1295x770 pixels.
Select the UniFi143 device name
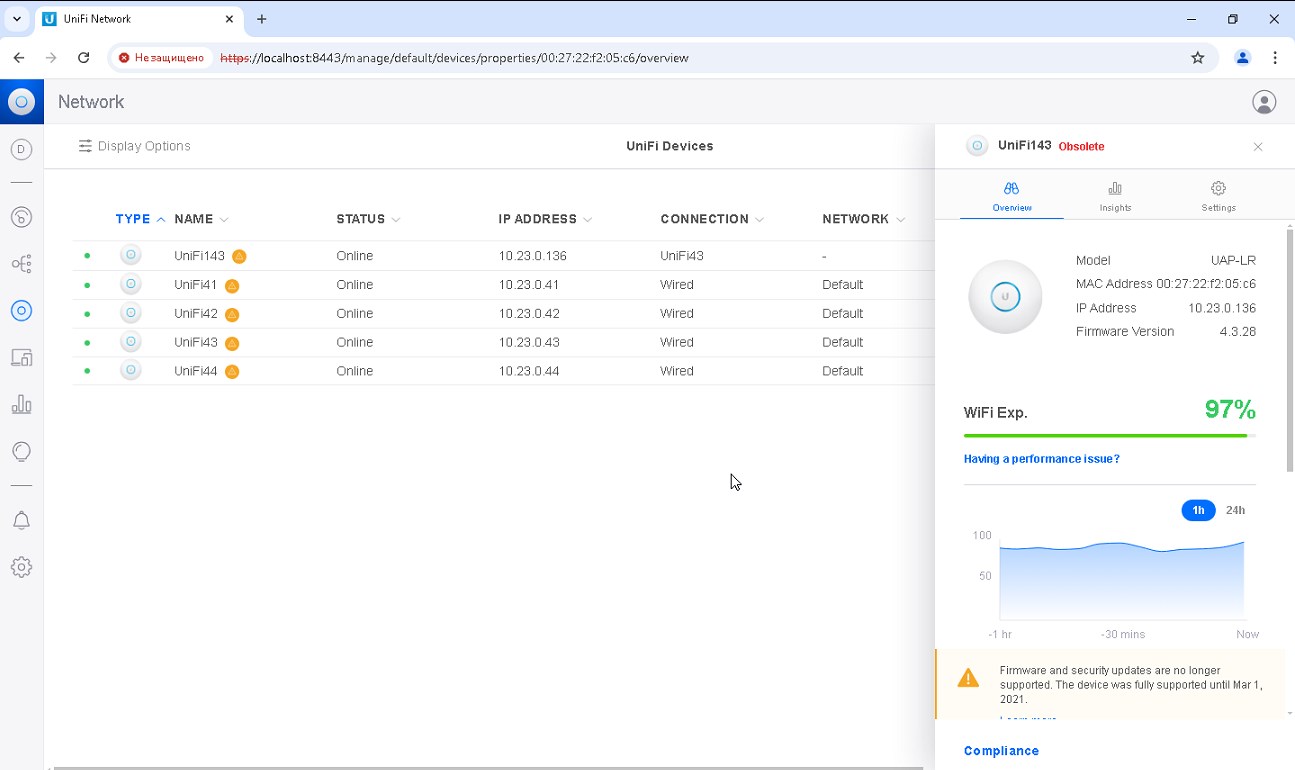coord(199,256)
